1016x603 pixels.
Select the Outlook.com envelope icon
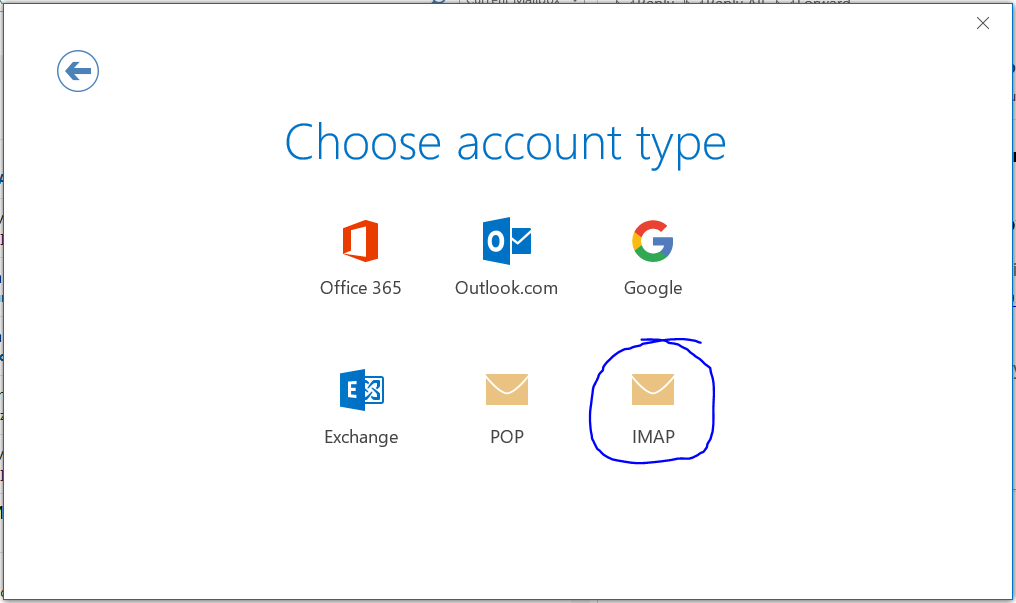click(x=506, y=241)
